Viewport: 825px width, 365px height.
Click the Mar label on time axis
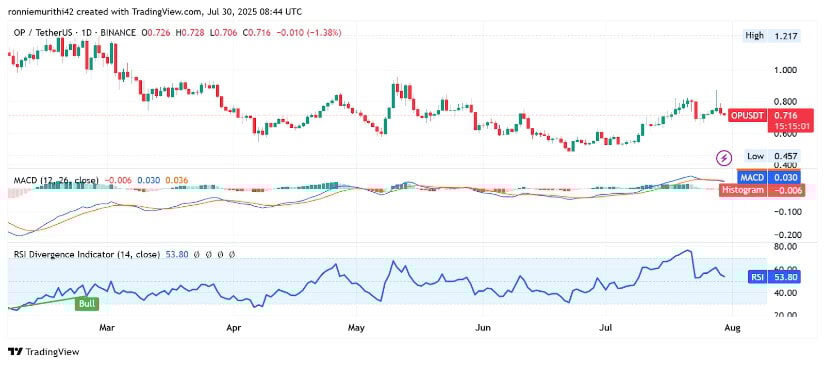107,328
